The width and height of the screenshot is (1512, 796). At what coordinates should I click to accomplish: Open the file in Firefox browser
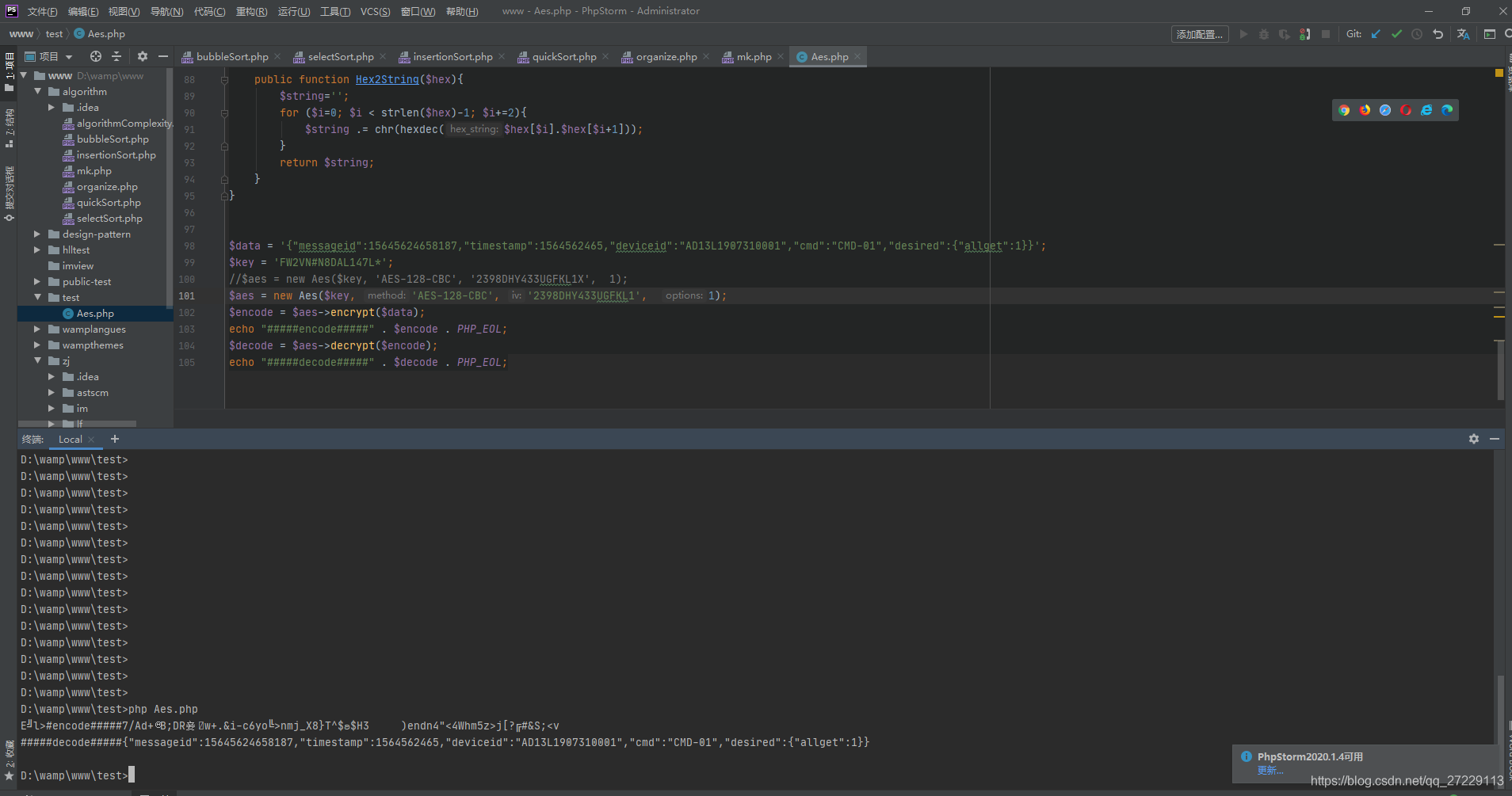click(1365, 110)
